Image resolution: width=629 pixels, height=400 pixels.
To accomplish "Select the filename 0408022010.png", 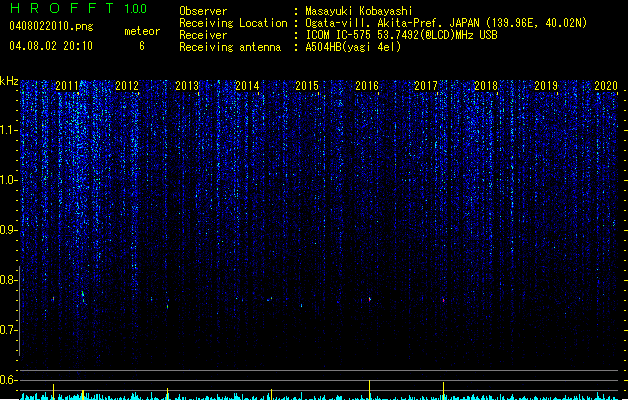I will tap(51, 26).
